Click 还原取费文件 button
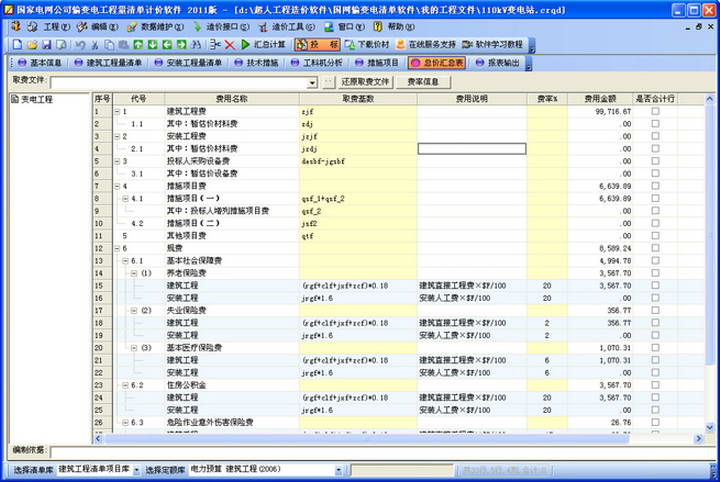This screenshot has width=720, height=482. click(x=365, y=82)
